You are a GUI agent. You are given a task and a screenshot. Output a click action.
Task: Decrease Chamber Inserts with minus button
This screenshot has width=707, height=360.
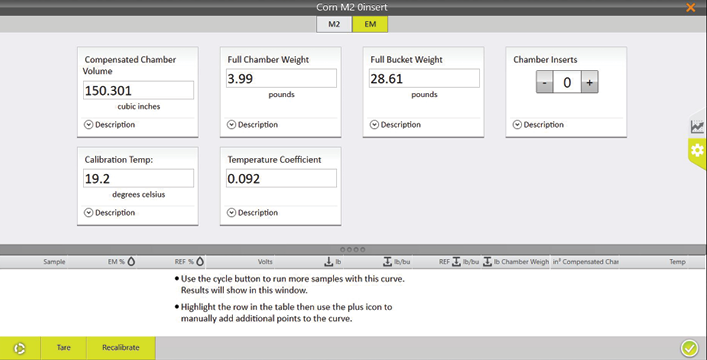coord(544,82)
